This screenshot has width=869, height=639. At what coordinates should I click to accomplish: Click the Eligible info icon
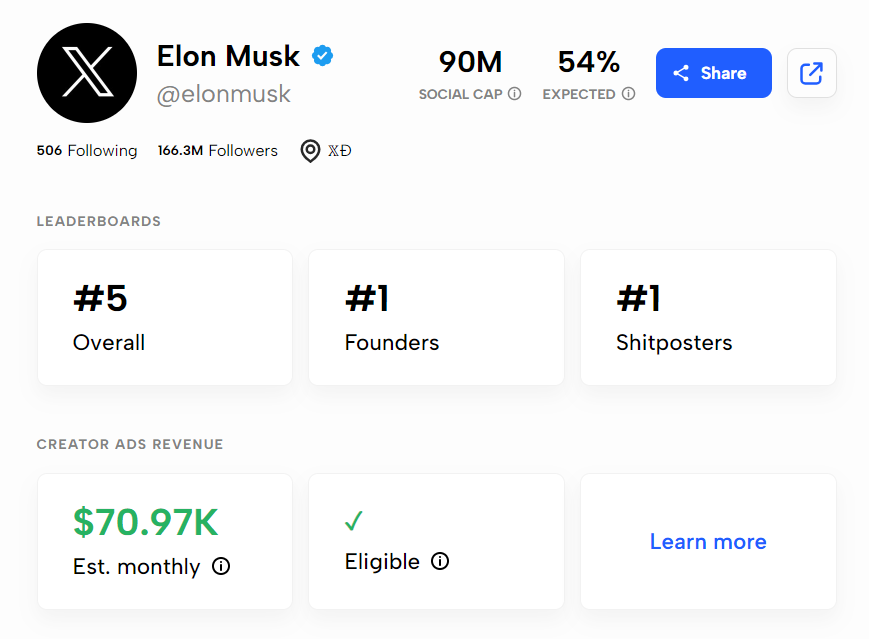(x=440, y=562)
